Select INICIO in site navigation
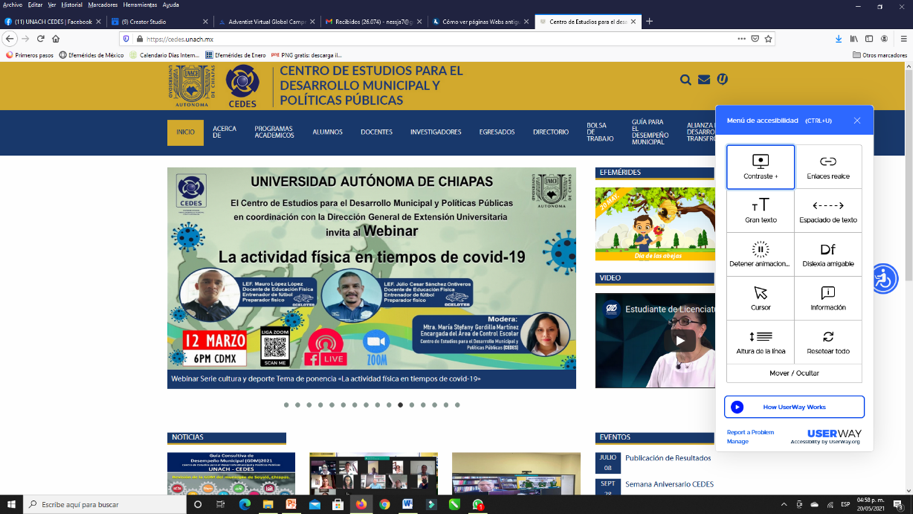 pyautogui.click(x=185, y=132)
